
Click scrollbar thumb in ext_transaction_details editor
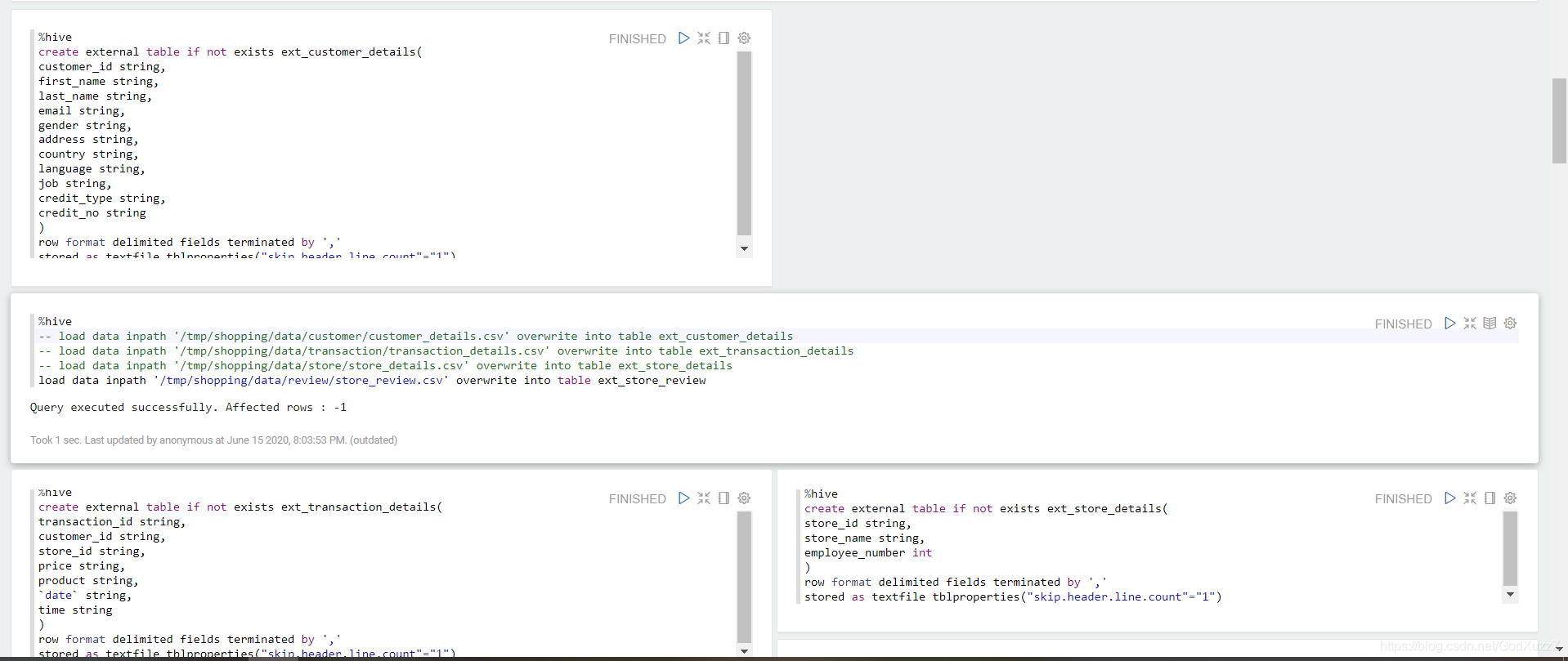(x=744, y=577)
